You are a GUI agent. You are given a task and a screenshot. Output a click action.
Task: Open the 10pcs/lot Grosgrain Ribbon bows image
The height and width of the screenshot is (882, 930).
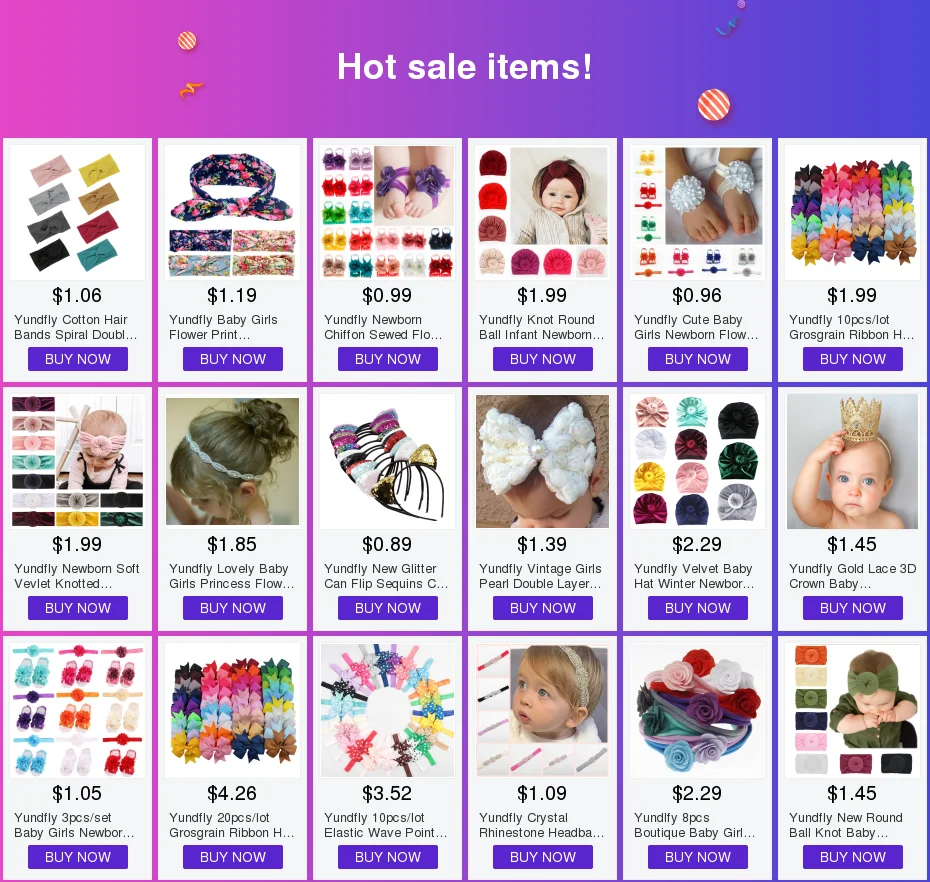pyautogui.click(x=852, y=212)
